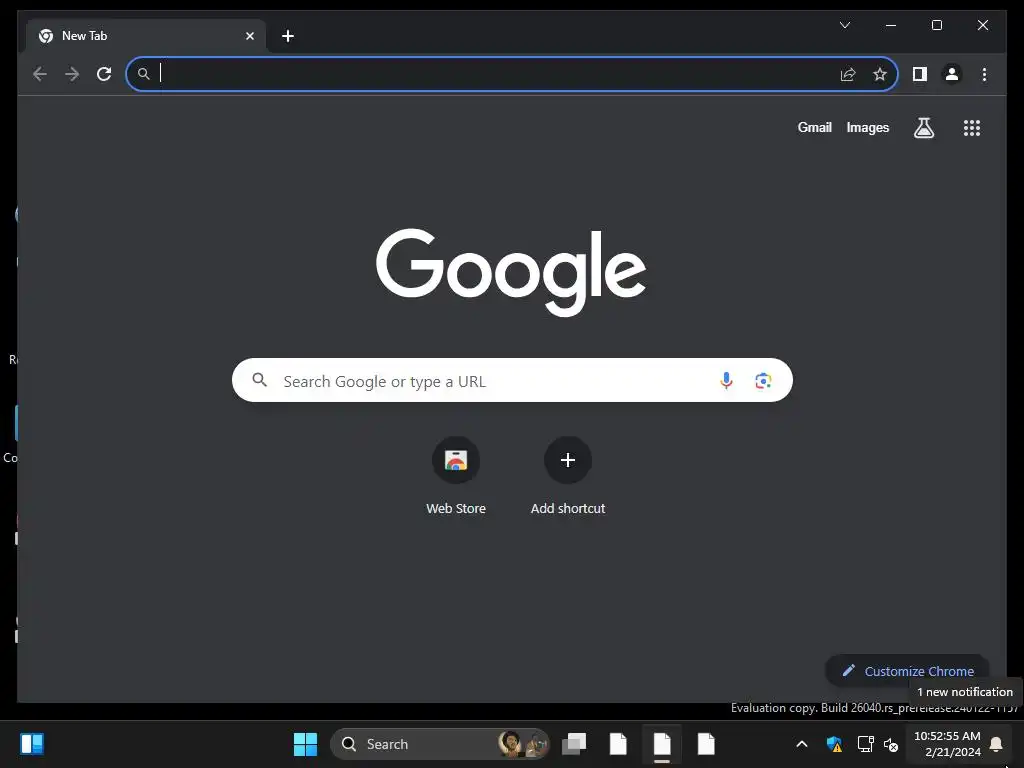Open Task View on taskbar

pos(574,744)
